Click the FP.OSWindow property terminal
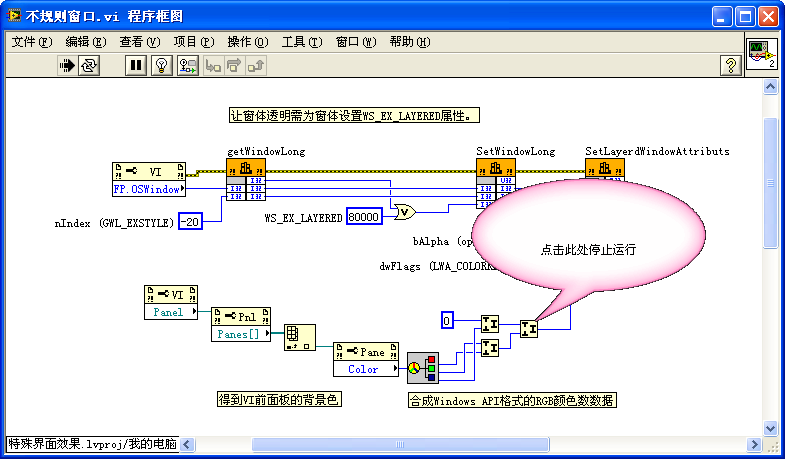The height and width of the screenshot is (459, 785). coord(148,188)
